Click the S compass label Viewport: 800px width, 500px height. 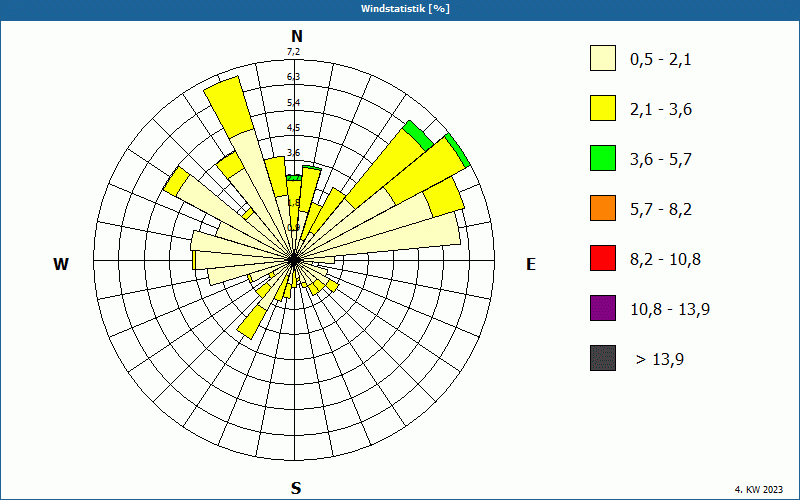coord(296,488)
